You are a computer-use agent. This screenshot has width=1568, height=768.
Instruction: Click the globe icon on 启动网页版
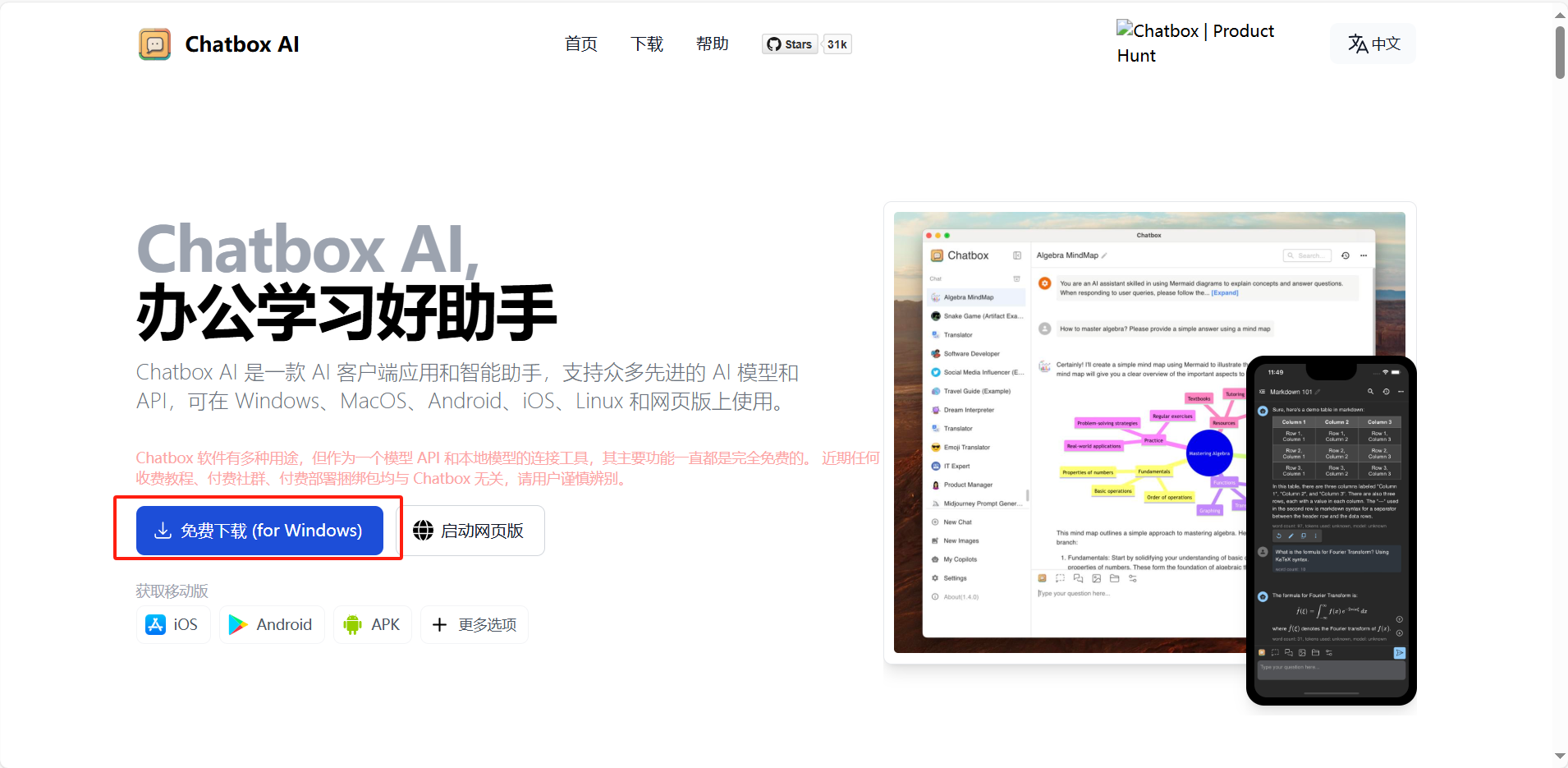click(423, 531)
